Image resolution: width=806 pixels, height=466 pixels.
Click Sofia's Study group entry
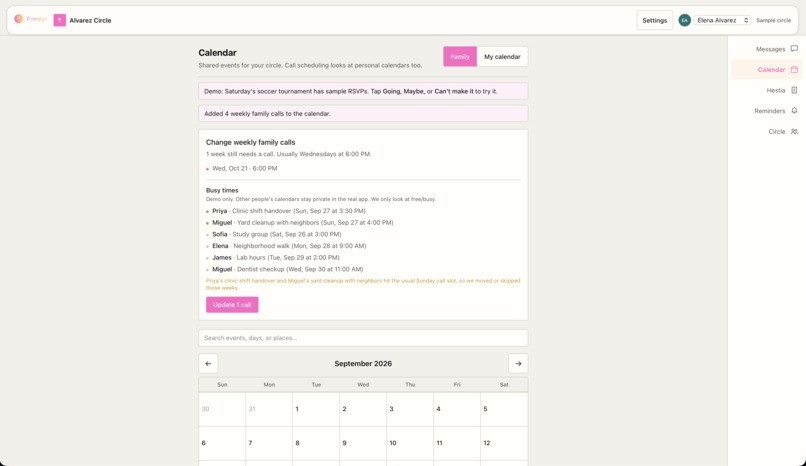point(277,234)
